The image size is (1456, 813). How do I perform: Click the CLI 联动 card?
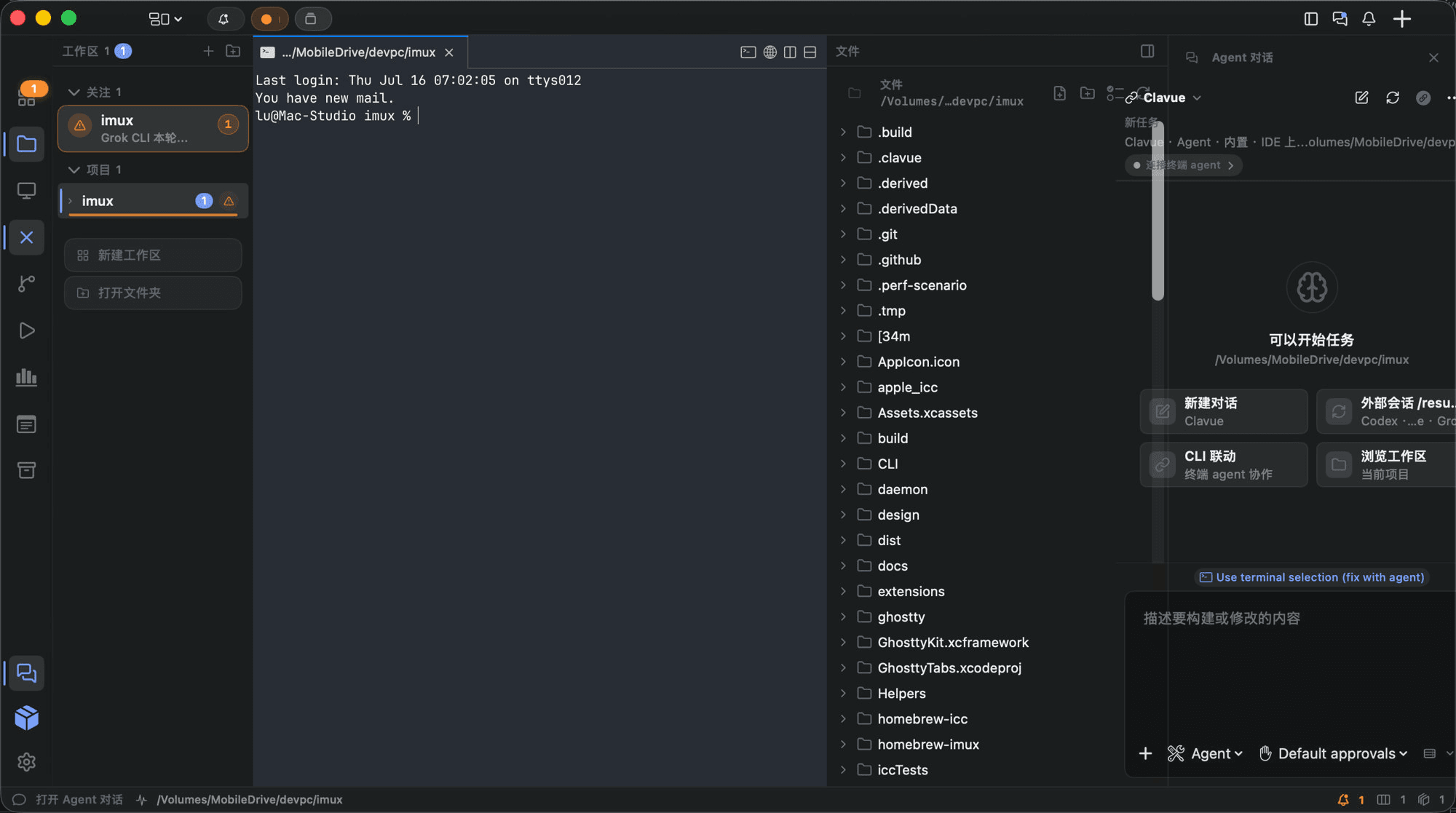click(x=1224, y=464)
